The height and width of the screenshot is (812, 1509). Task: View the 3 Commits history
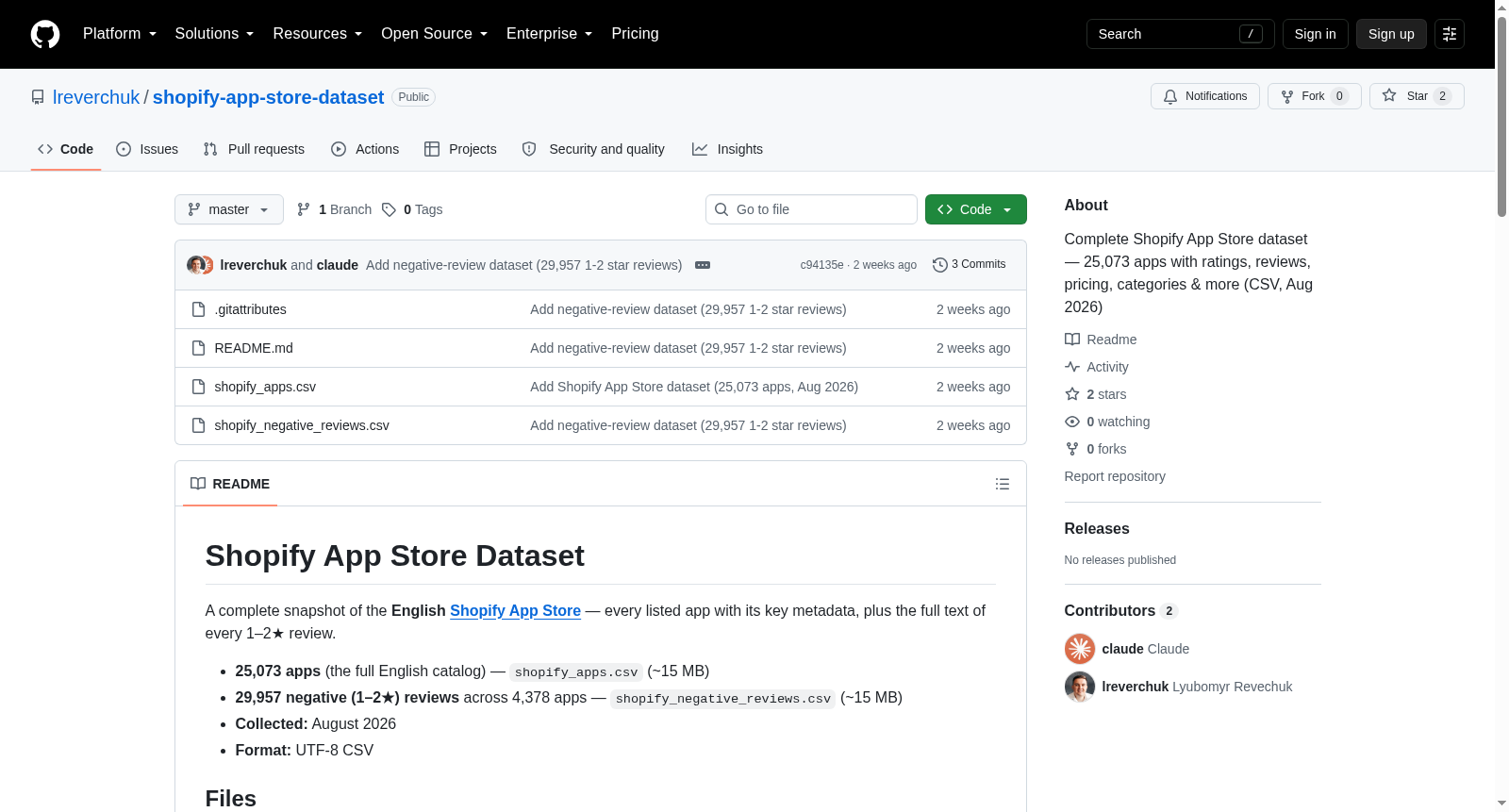(969, 265)
